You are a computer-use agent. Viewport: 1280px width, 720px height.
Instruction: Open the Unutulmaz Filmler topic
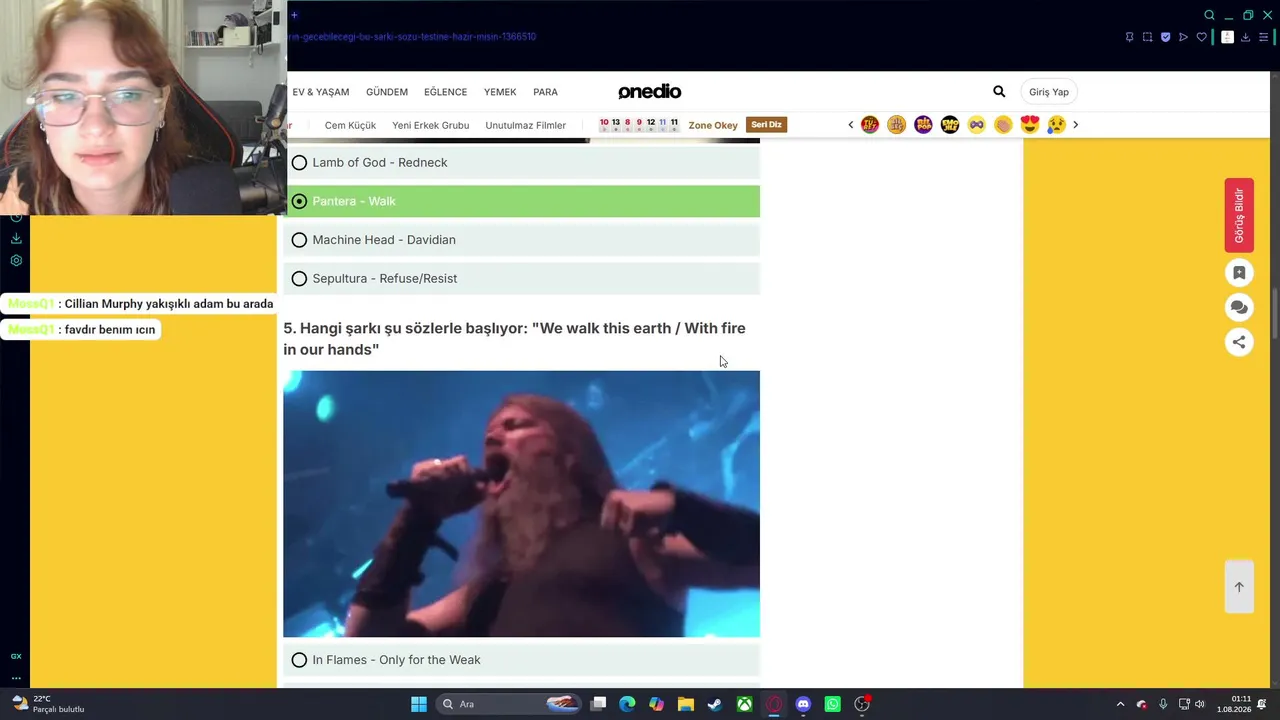tap(526, 126)
